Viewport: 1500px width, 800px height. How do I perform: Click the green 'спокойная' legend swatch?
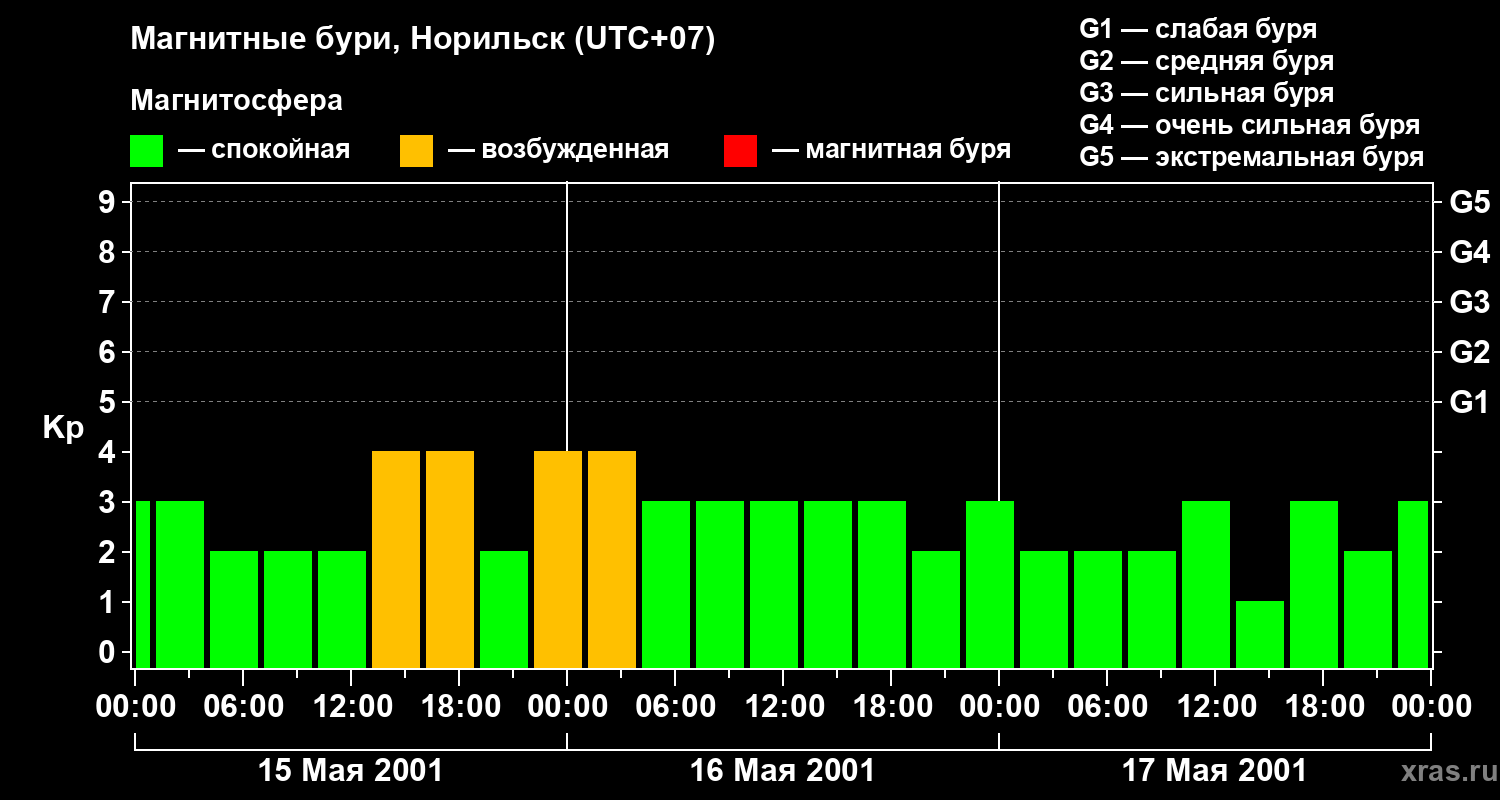click(x=146, y=151)
